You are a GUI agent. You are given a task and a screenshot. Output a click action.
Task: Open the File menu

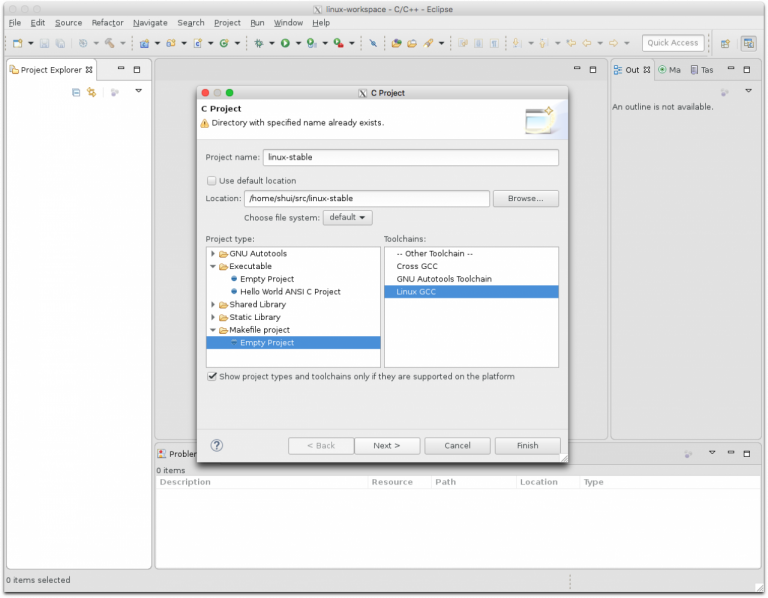tap(15, 23)
